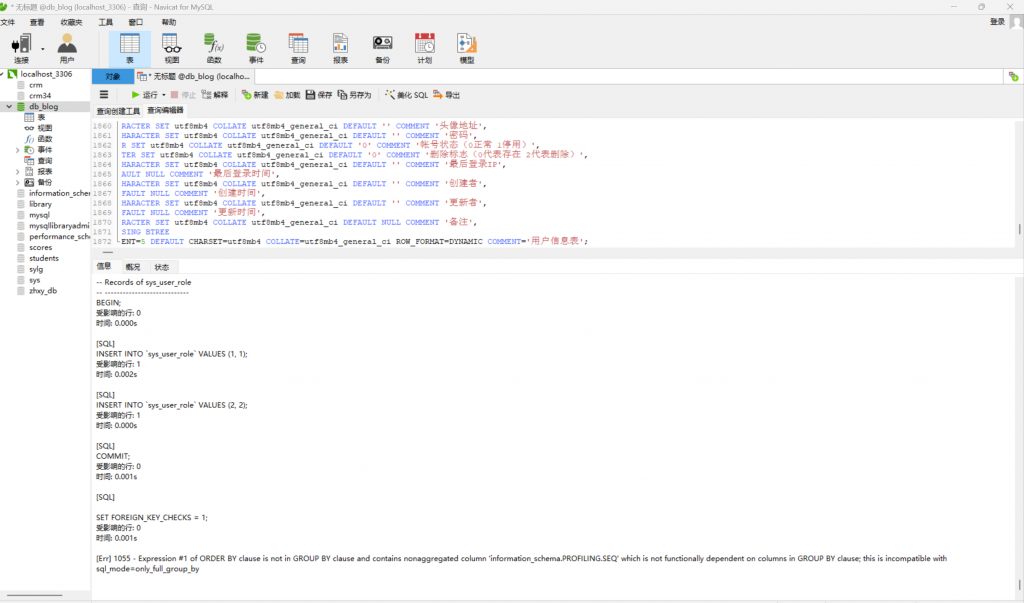Expand the 事件 node under db_blog

[x=18, y=150]
